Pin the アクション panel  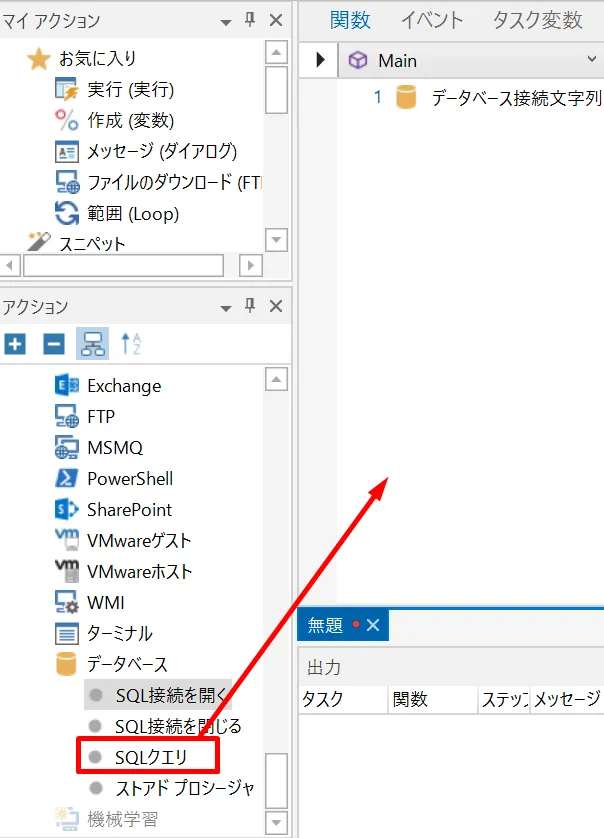250,306
